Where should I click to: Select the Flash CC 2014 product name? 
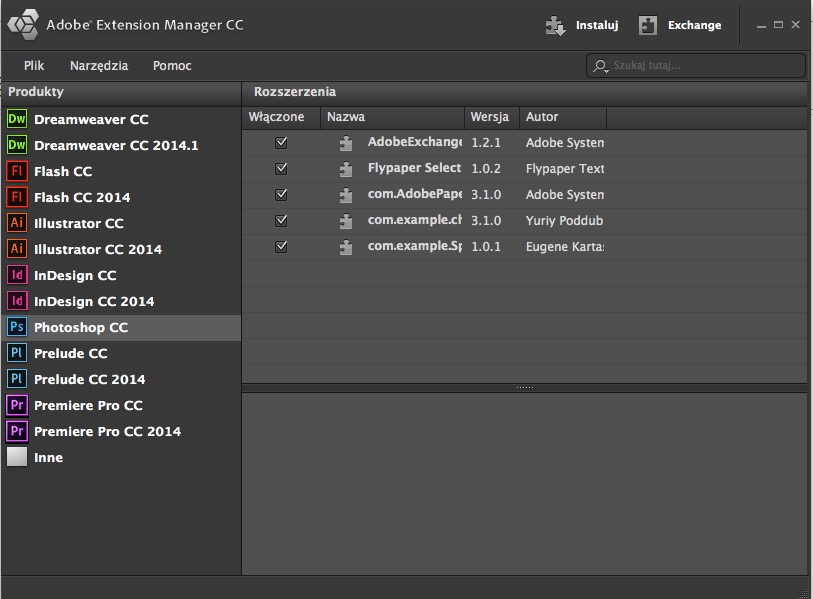pos(82,198)
